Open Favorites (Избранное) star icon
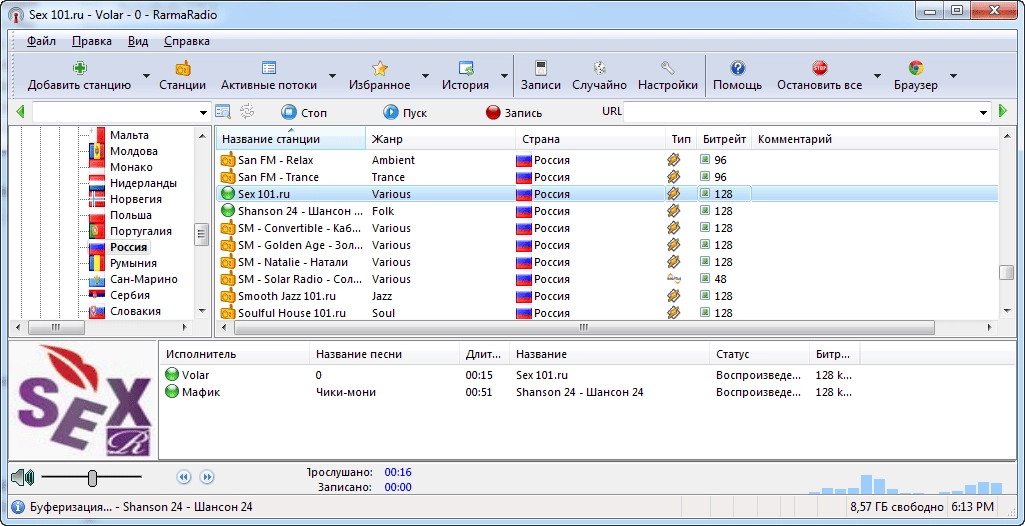 [380, 68]
